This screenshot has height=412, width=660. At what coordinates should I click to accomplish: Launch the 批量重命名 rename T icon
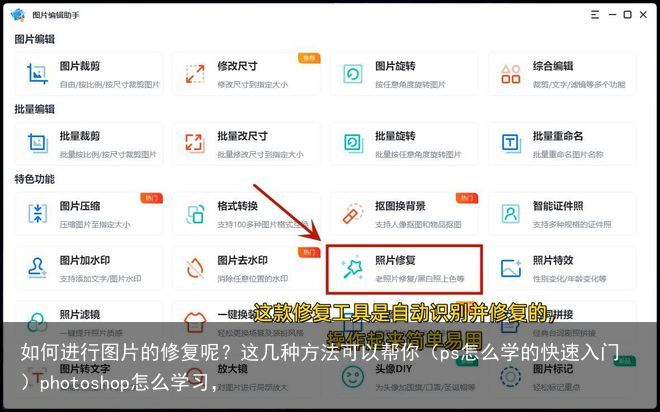pyautogui.click(x=511, y=143)
